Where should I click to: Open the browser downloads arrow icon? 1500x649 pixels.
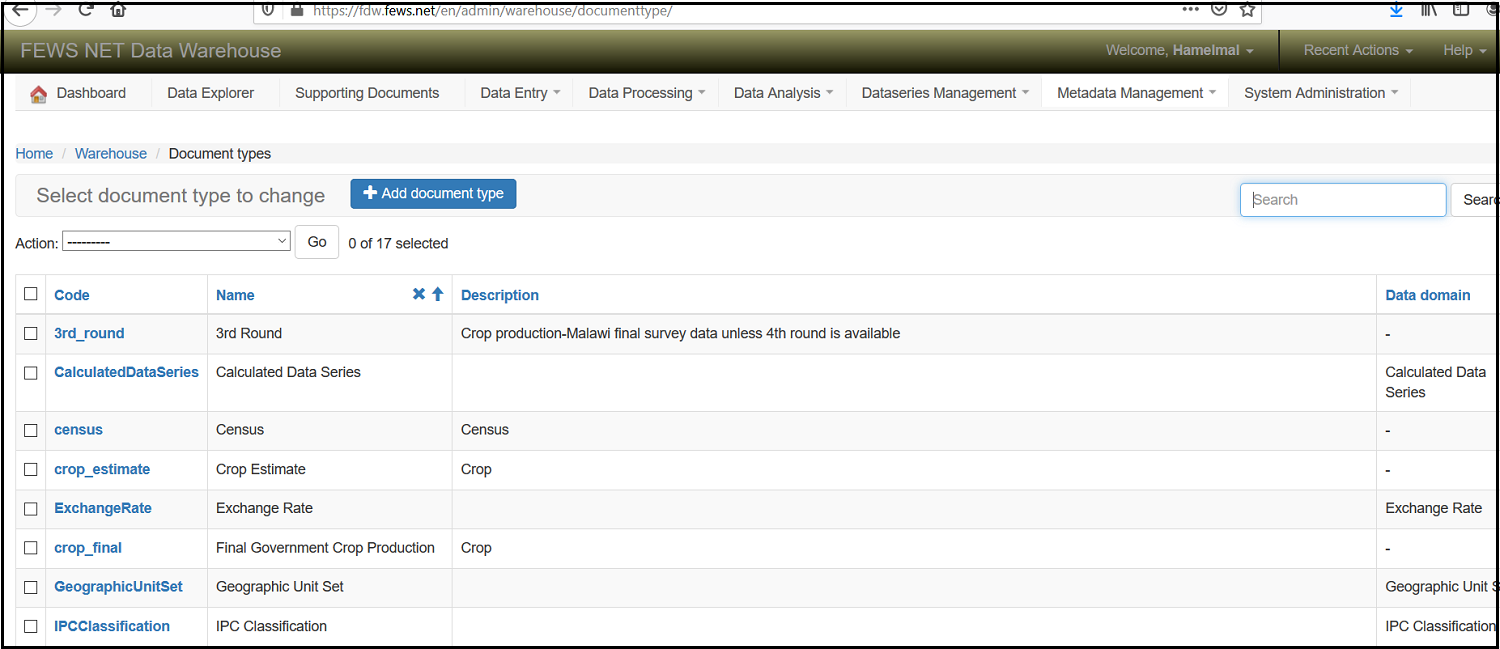[x=1396, y=9]
